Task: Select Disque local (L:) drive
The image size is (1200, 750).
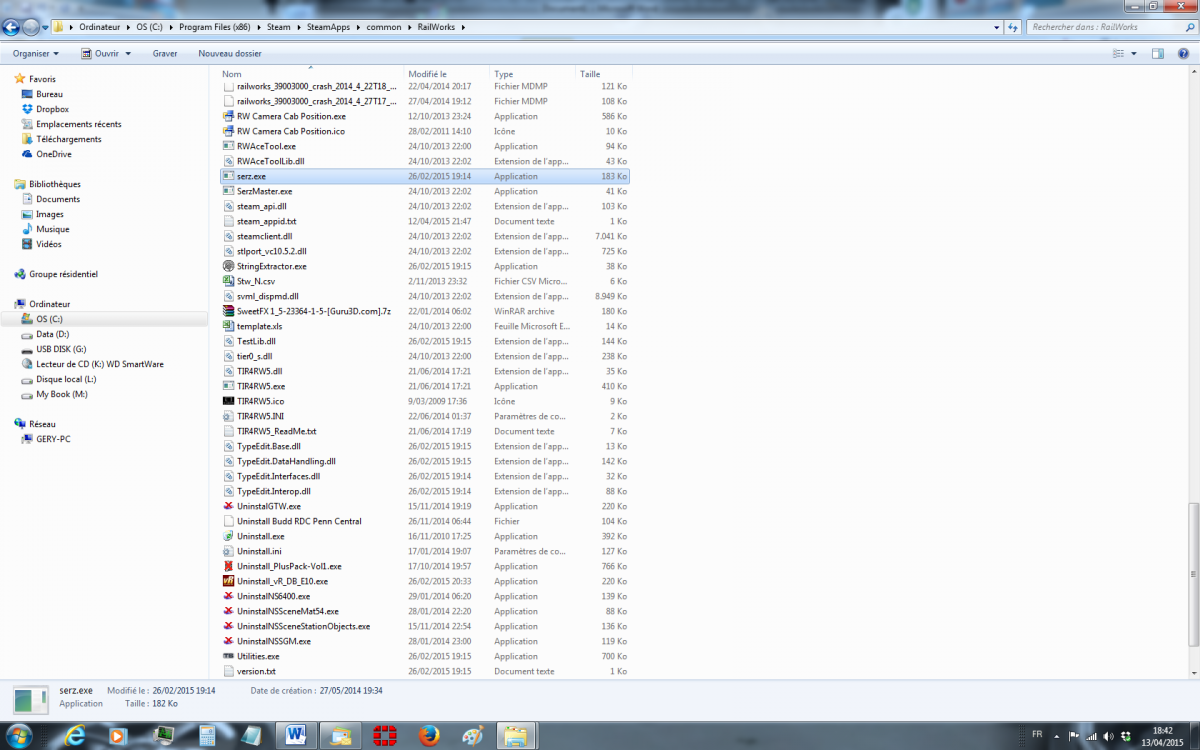Action: 66,379
